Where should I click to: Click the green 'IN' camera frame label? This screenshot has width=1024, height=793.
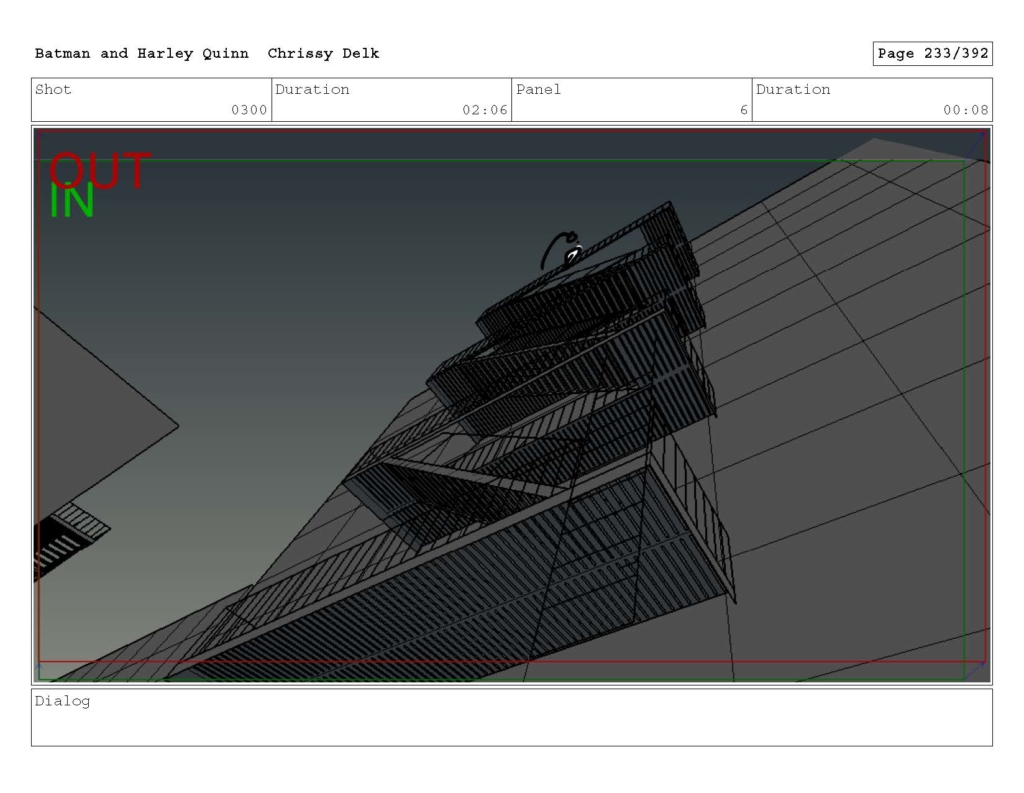[72, 201]
